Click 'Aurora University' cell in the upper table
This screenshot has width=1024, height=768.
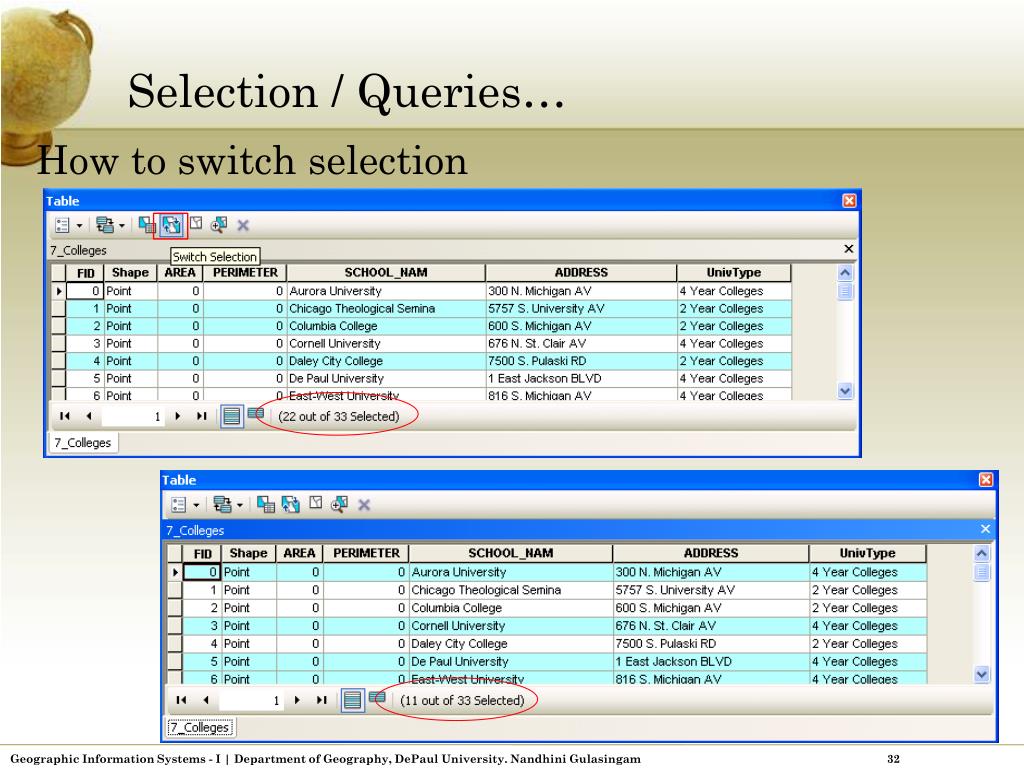[386, 291]
